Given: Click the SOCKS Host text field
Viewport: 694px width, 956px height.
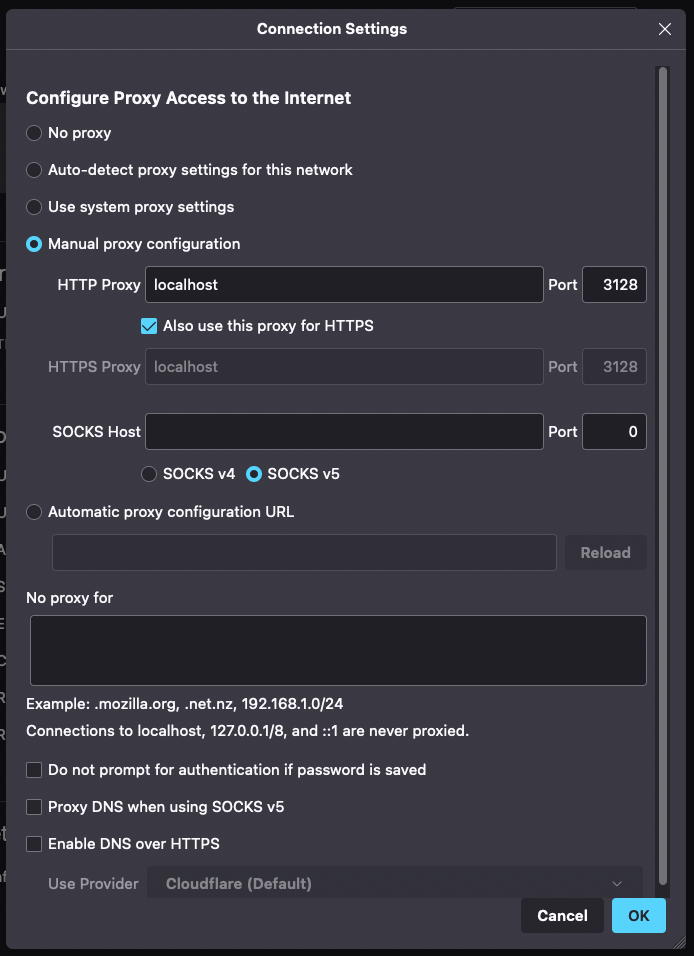Looking at the screenshot, I should (x=344, y=432).
